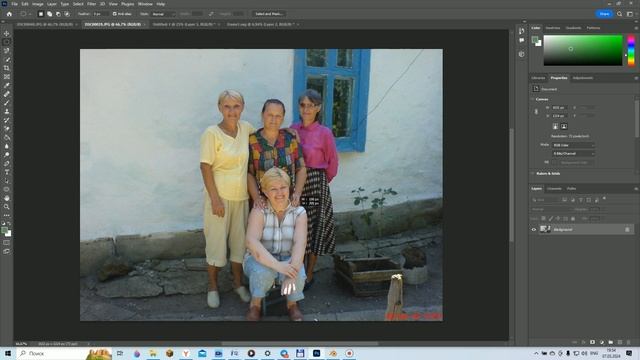Select the Pen tool
The width and height of the screenshot is (640, 360).
click(7, 164)
